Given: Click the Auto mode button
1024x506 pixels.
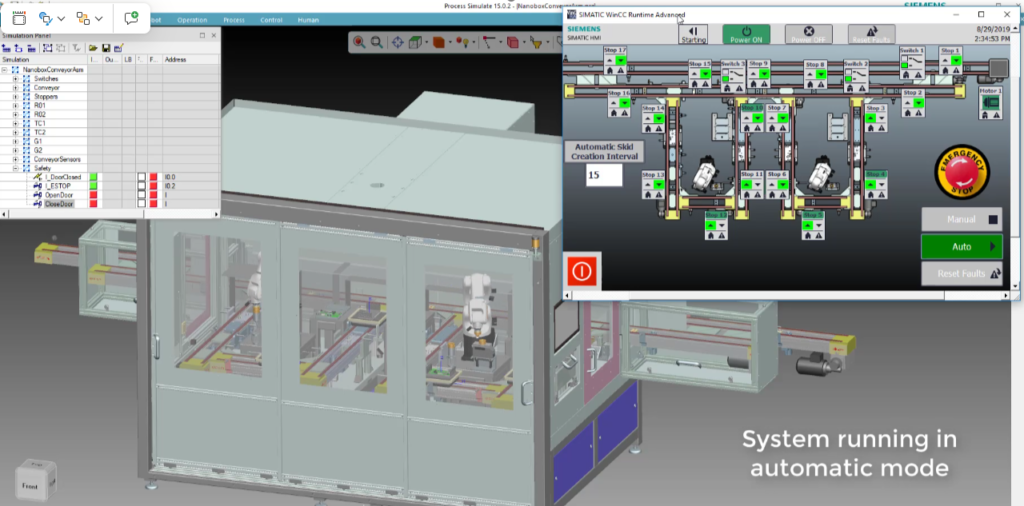Looking at the screenshot, I should (961, 247).
